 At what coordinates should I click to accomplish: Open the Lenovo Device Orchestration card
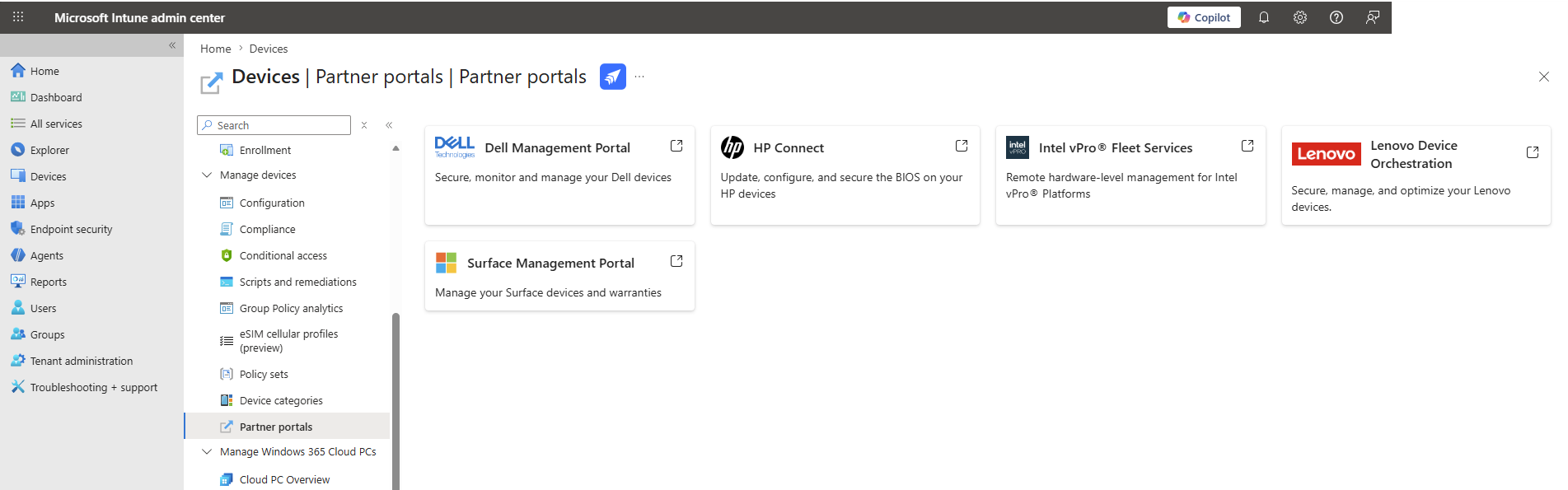(1416, 175)
